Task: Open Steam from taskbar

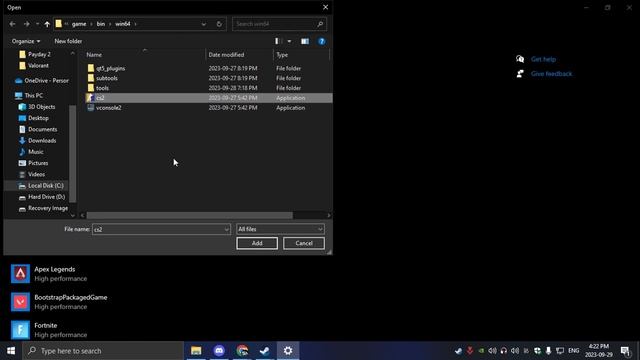Action: [x=265, y=351]
